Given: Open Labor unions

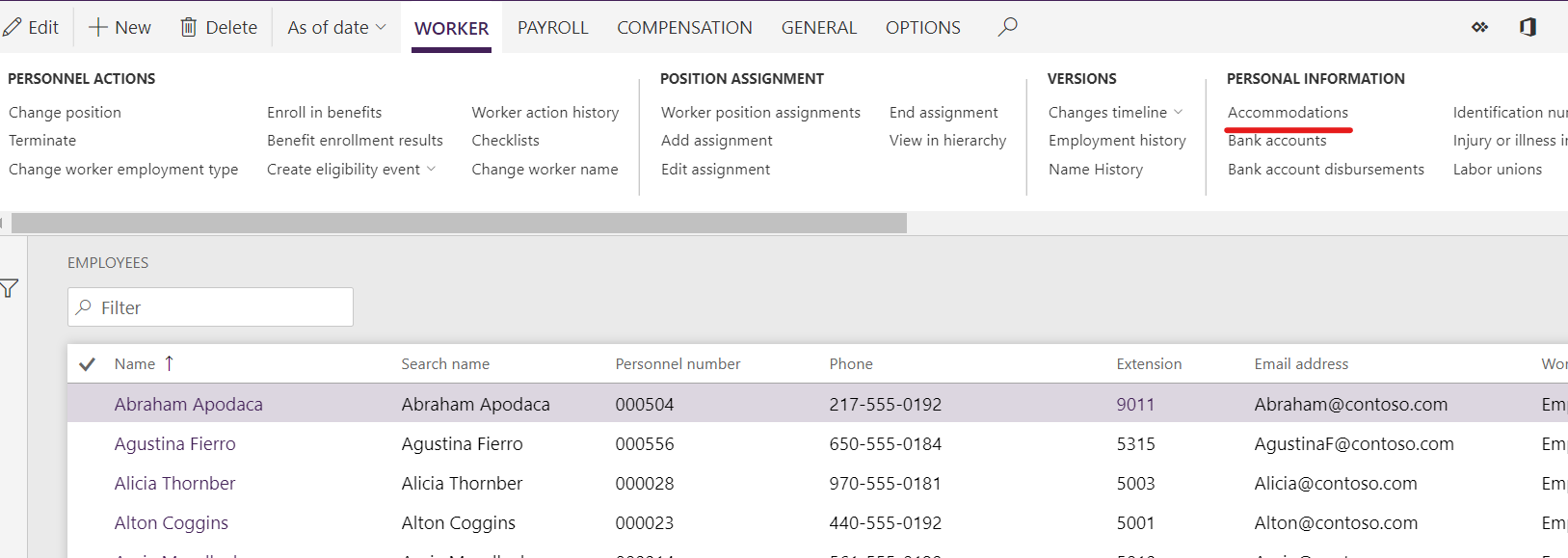Looking at the screenshot, I should point(1497,169).
